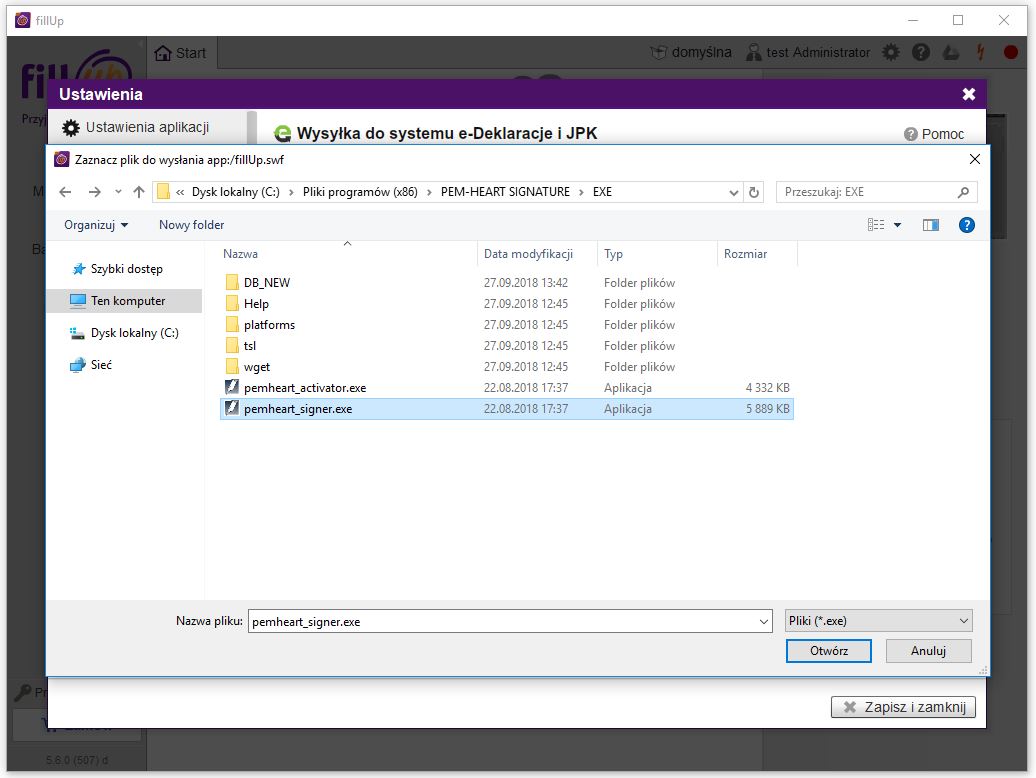Select Ten komputer in navigation pane
The width and height of the screenshot is (1036, 778).
click(124, 301)
